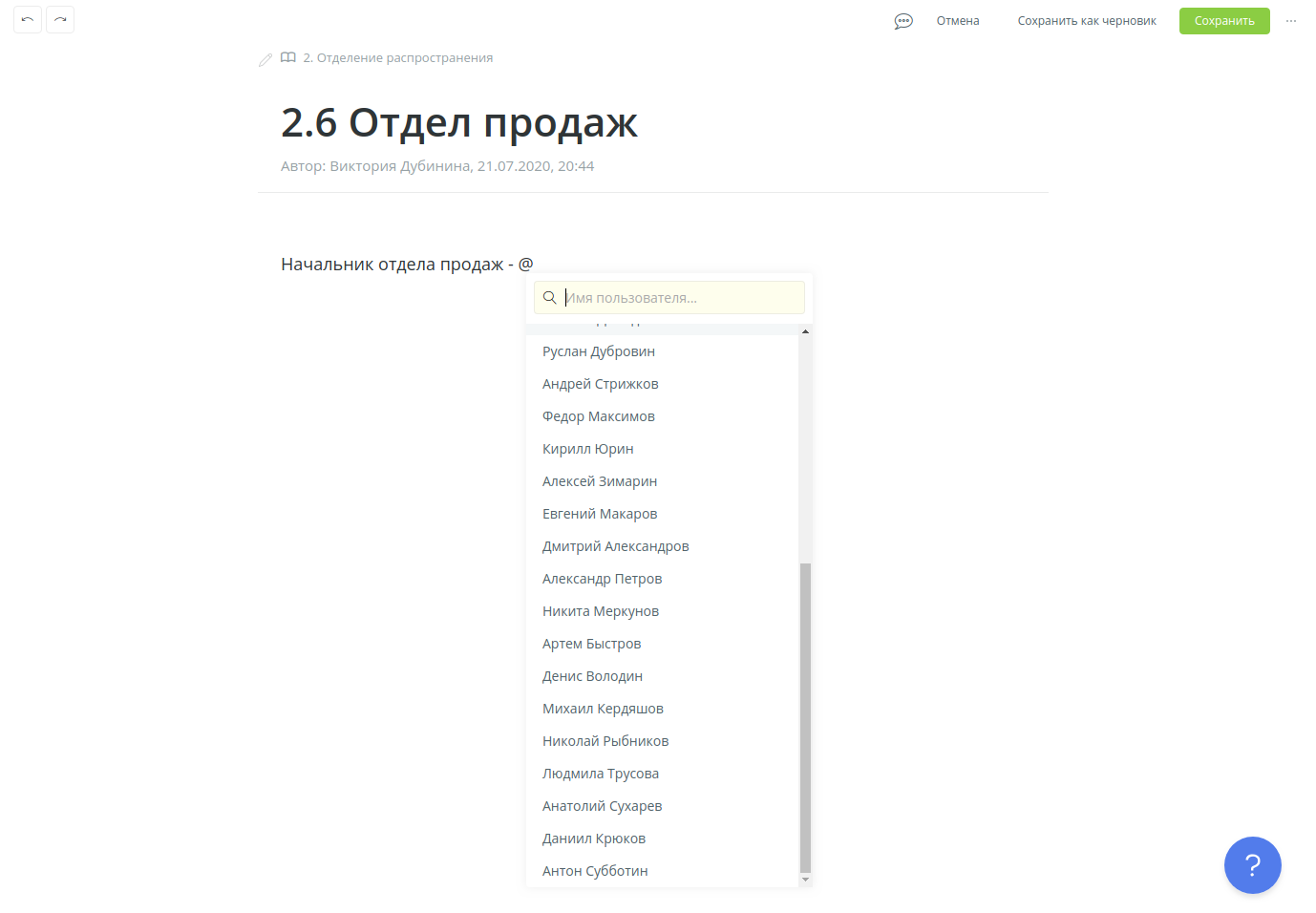Viewport: 1316px width, 913px height.
Task: Select Антон Субботин from the user list
Action: coord(595,870)
